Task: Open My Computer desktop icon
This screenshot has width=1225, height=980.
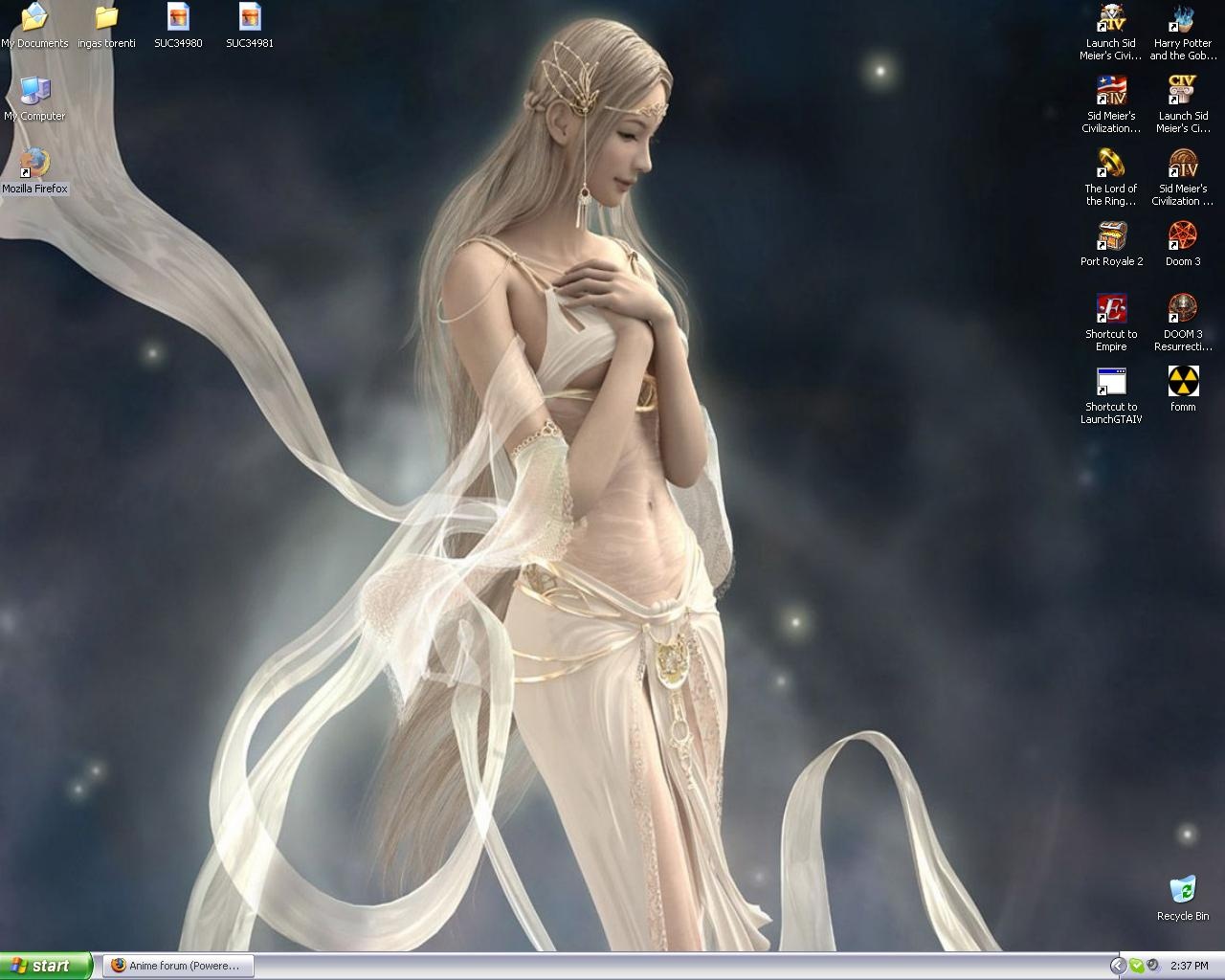Action: tap(34, 90)
